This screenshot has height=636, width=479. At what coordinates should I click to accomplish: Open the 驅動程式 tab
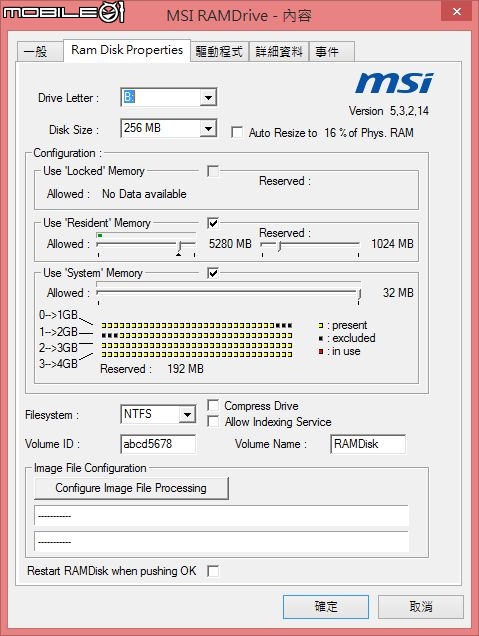(x=219, y=52)
